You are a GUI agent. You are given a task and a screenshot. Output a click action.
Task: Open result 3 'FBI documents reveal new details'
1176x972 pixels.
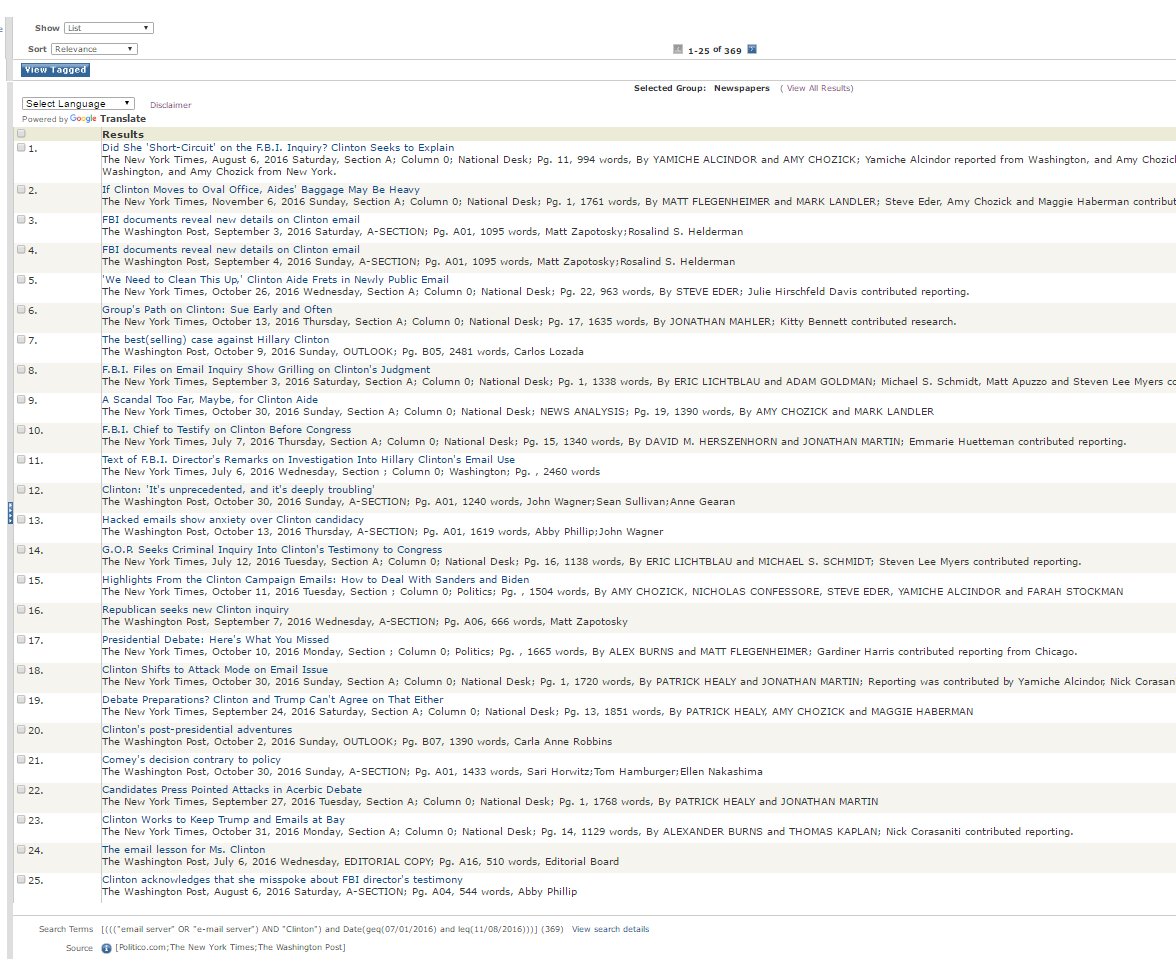click(x=230, y=220)
